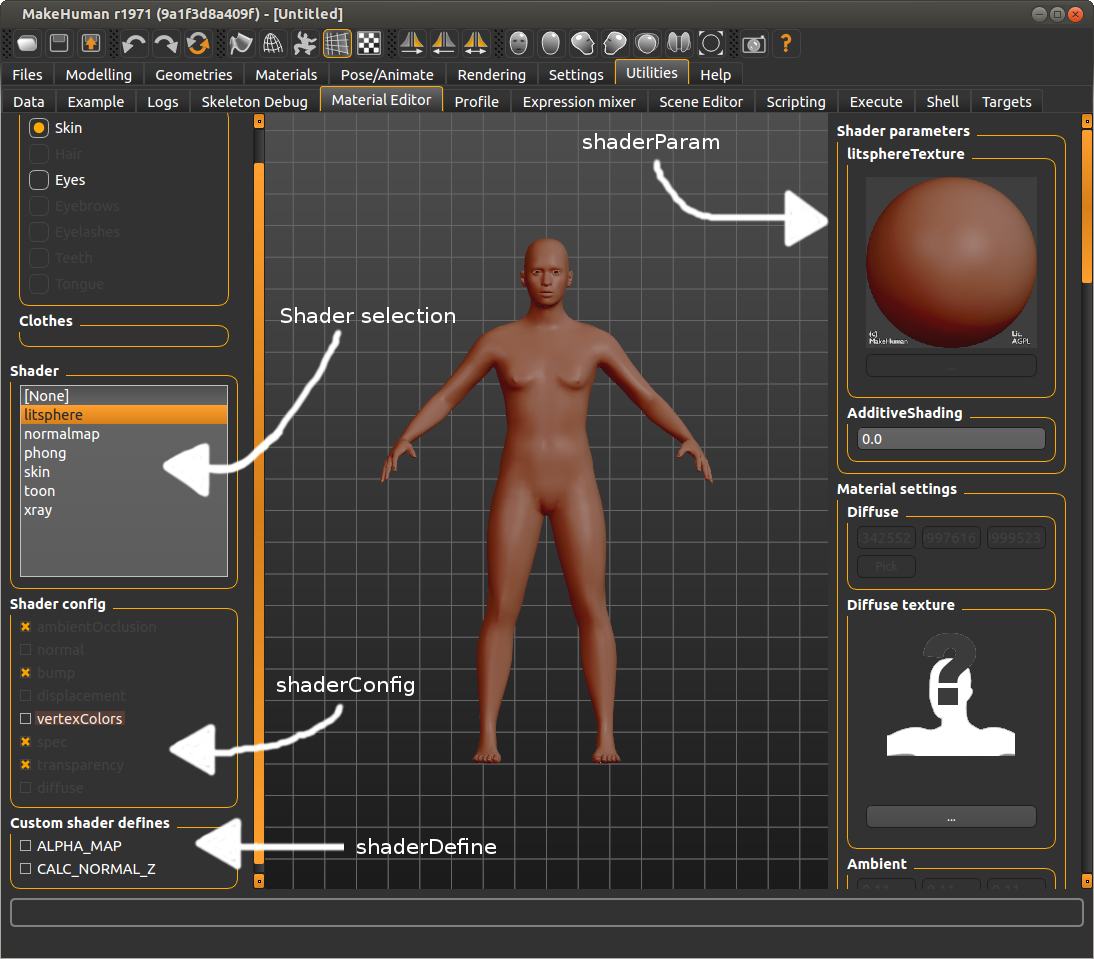Click the Diffuse texture placeholder thumbnail
The width and height of the screenshot is (1094, 959).
point(951,695)
